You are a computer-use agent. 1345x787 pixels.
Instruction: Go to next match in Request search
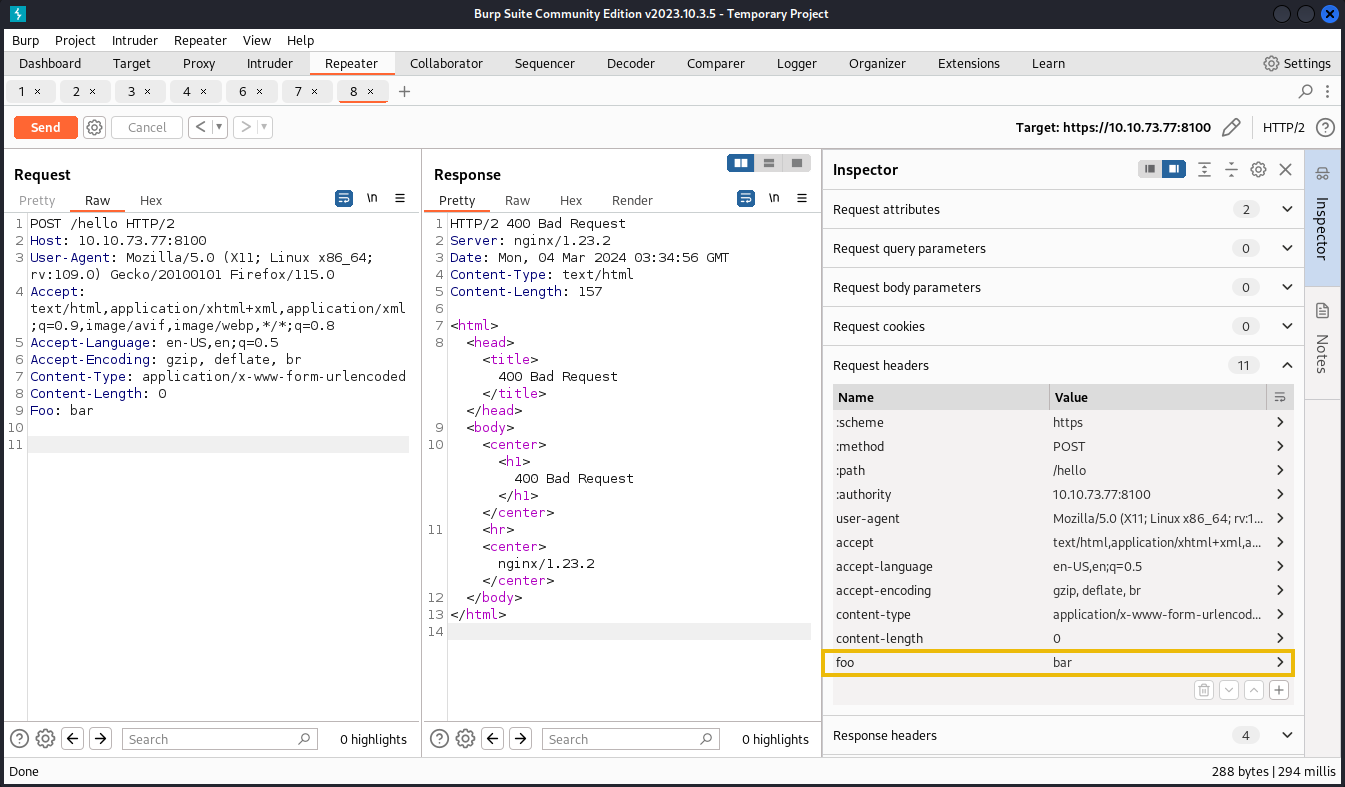click(100, 739)
